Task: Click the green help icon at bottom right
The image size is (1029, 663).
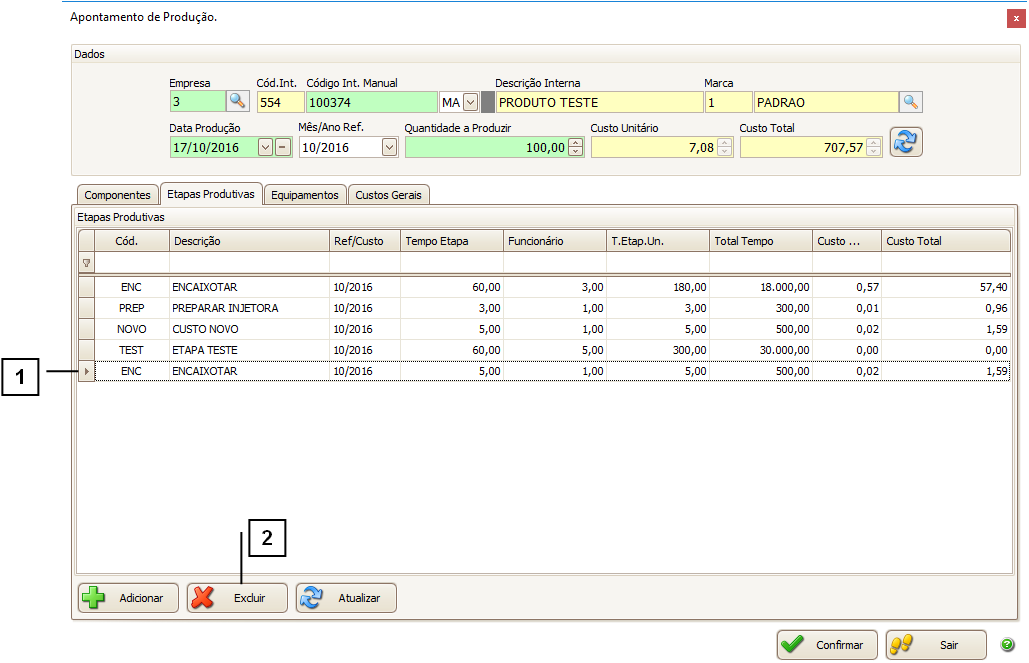Action: (1007, 645)
